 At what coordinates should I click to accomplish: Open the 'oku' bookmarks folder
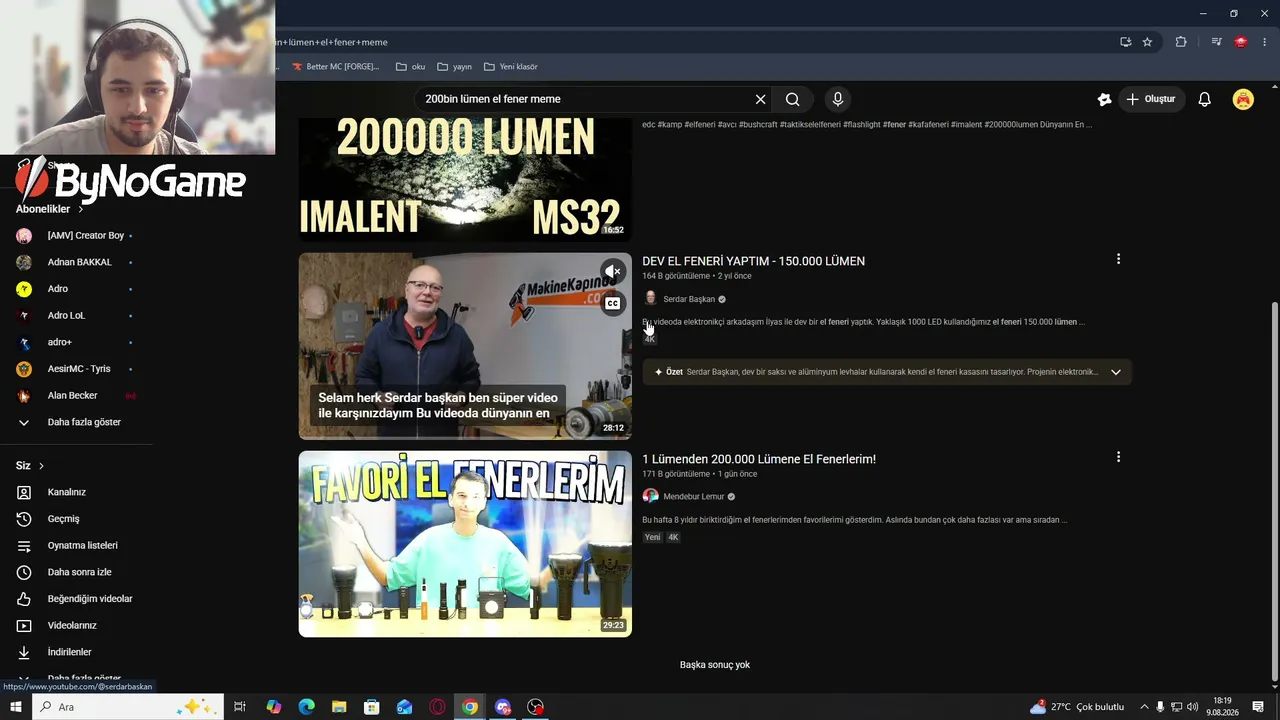point(410,67)
